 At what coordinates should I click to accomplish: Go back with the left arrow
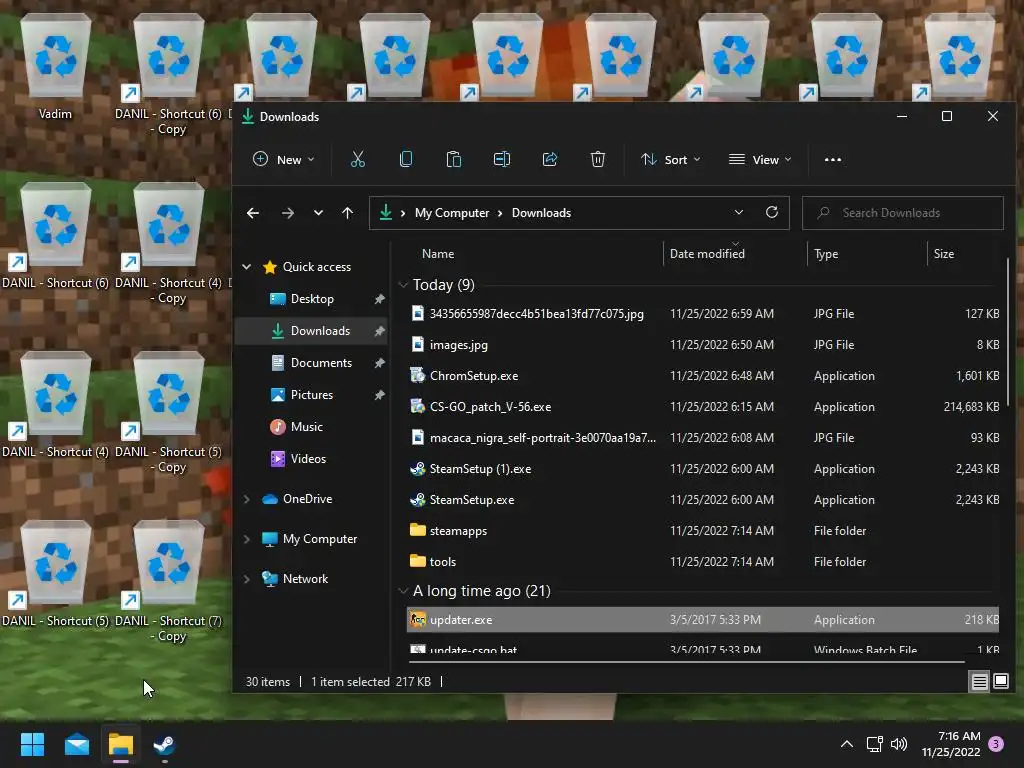253,213
